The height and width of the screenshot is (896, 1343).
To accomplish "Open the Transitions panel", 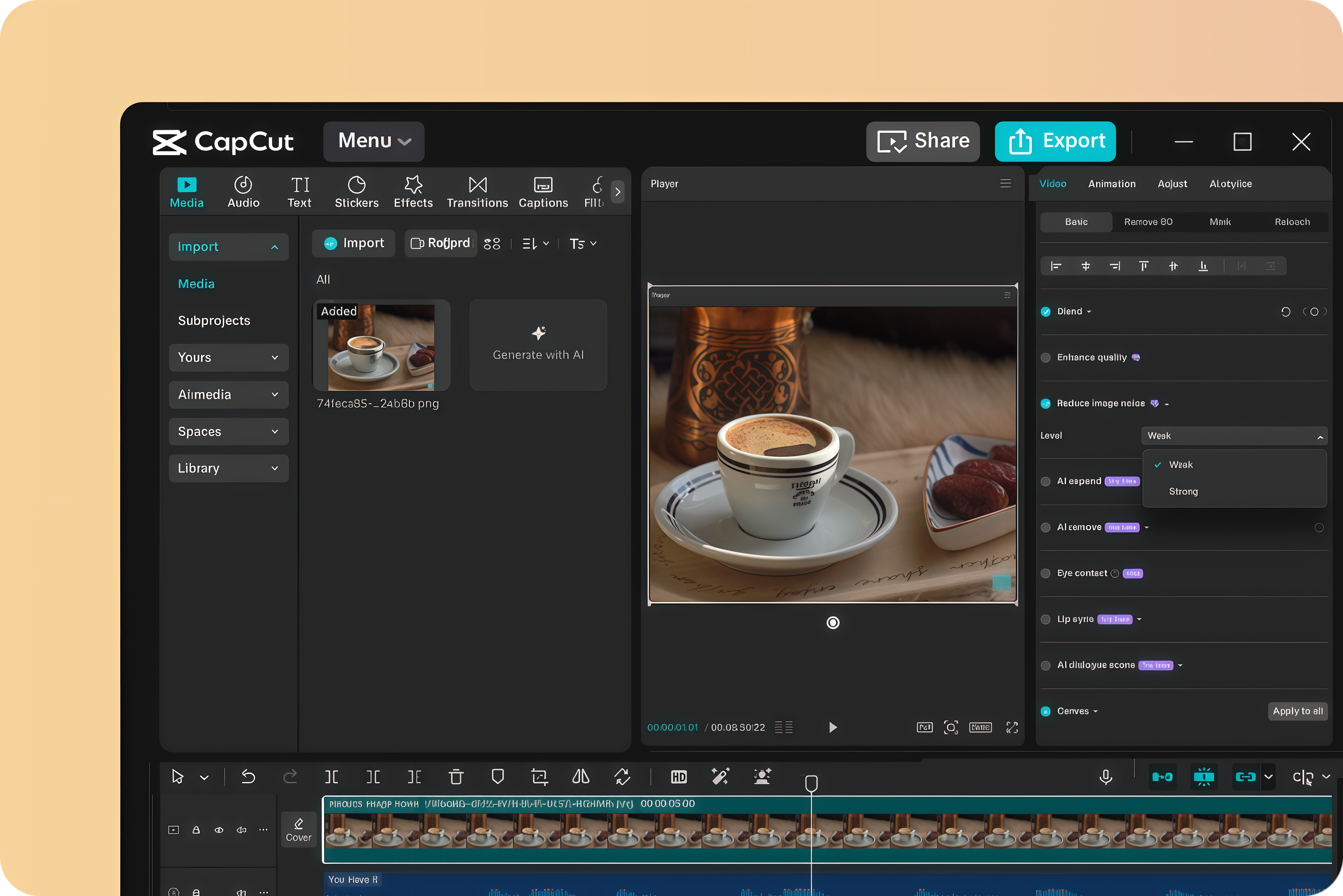I will click(x=477, y=192).
